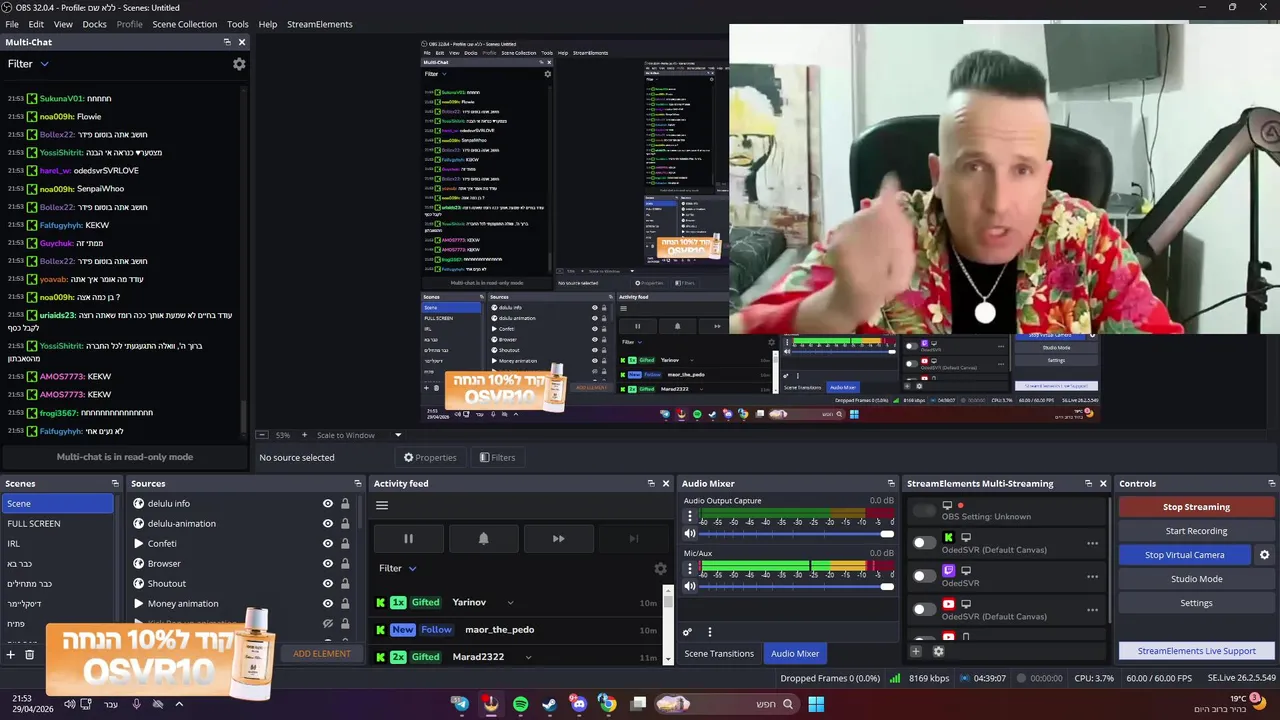Image resolution: width=1280 pixels, height=720 pixels.
Task: Click Stop Streaming button
Action: 1196,507
